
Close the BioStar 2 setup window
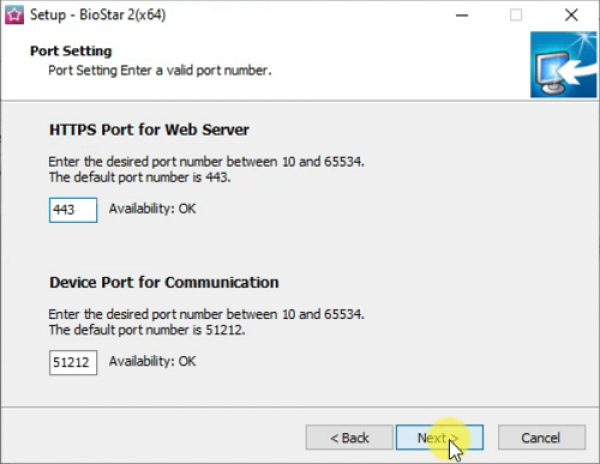tap(570, 15)
